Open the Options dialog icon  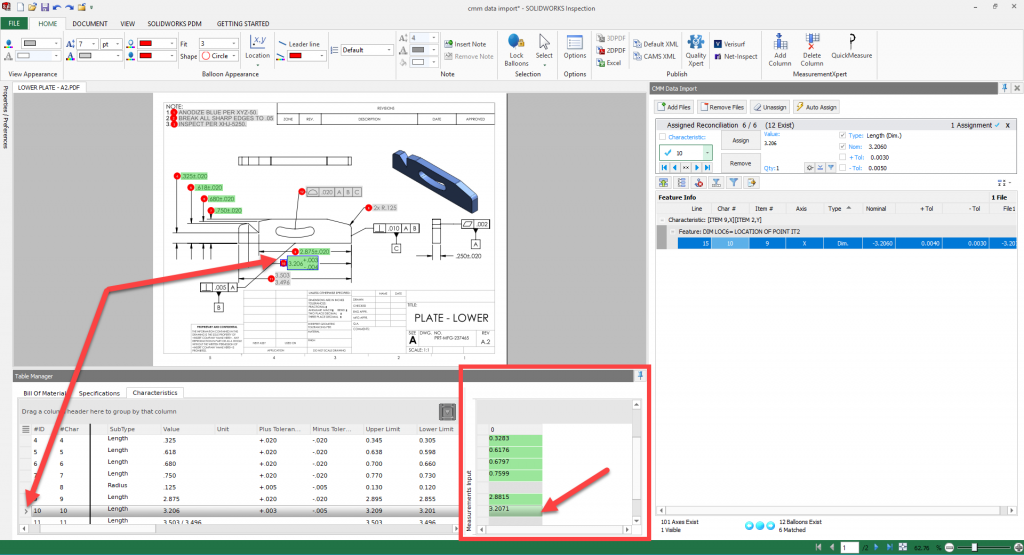pyautogui.click(x=575, y=47)
